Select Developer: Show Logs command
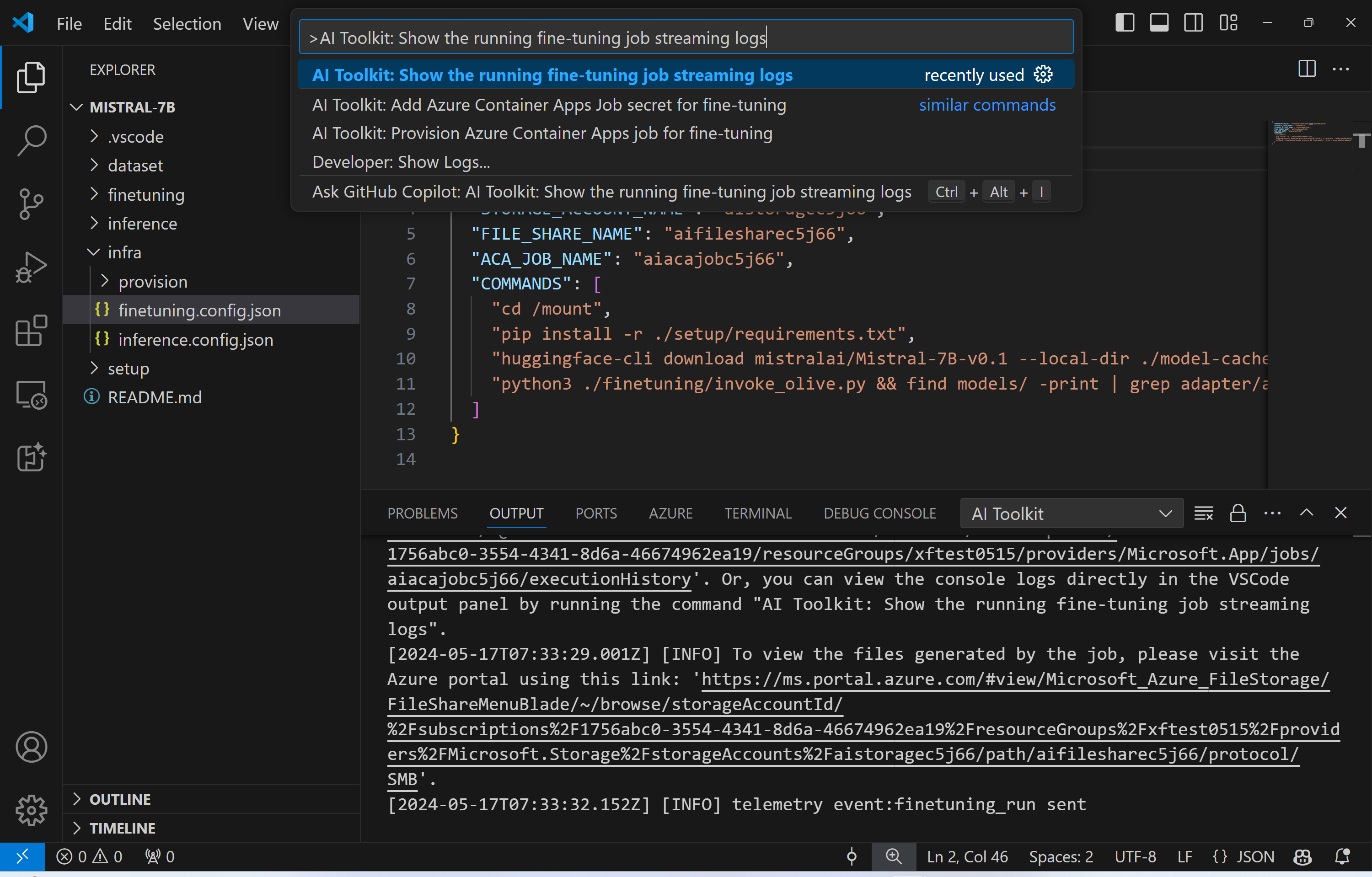The height and width of the screenshot is (877, 1372). (x=686, y=162)
